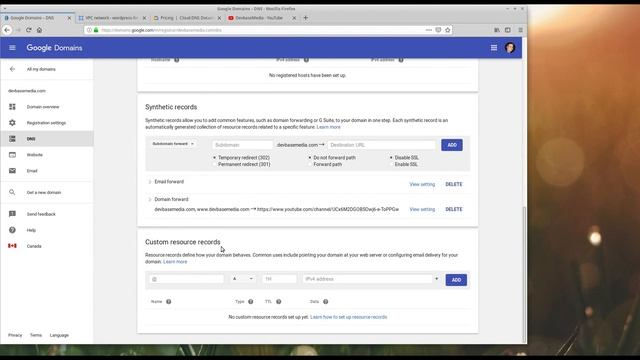Click ADD button for custom resource record
Screen dimensions: 640x360
(456, 280)
